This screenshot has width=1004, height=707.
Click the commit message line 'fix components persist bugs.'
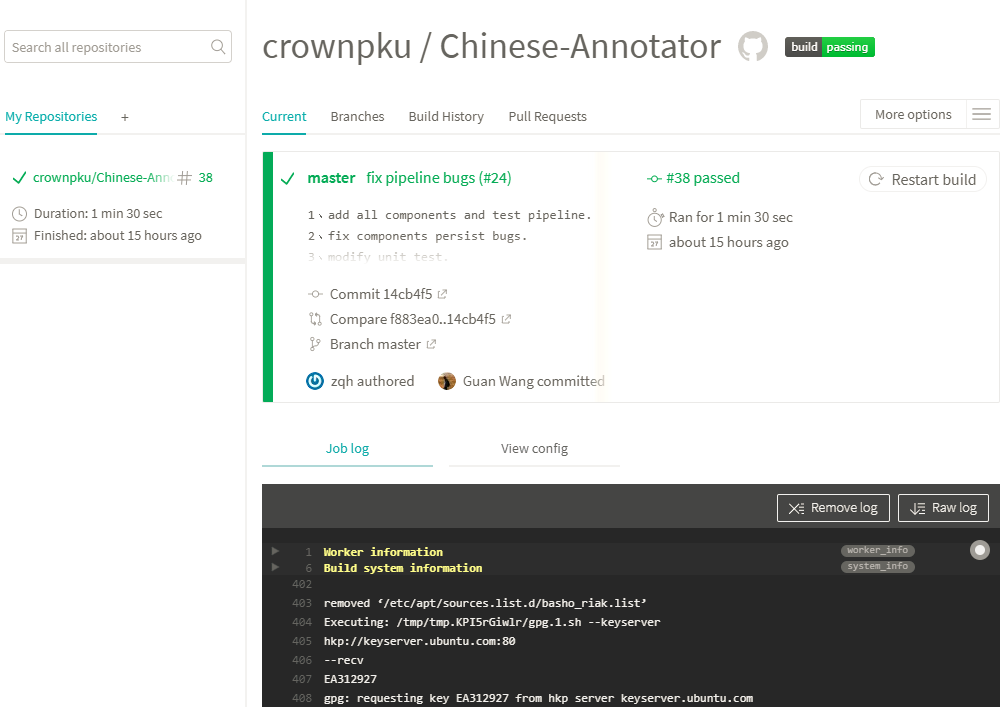click(x=427, y=236)
